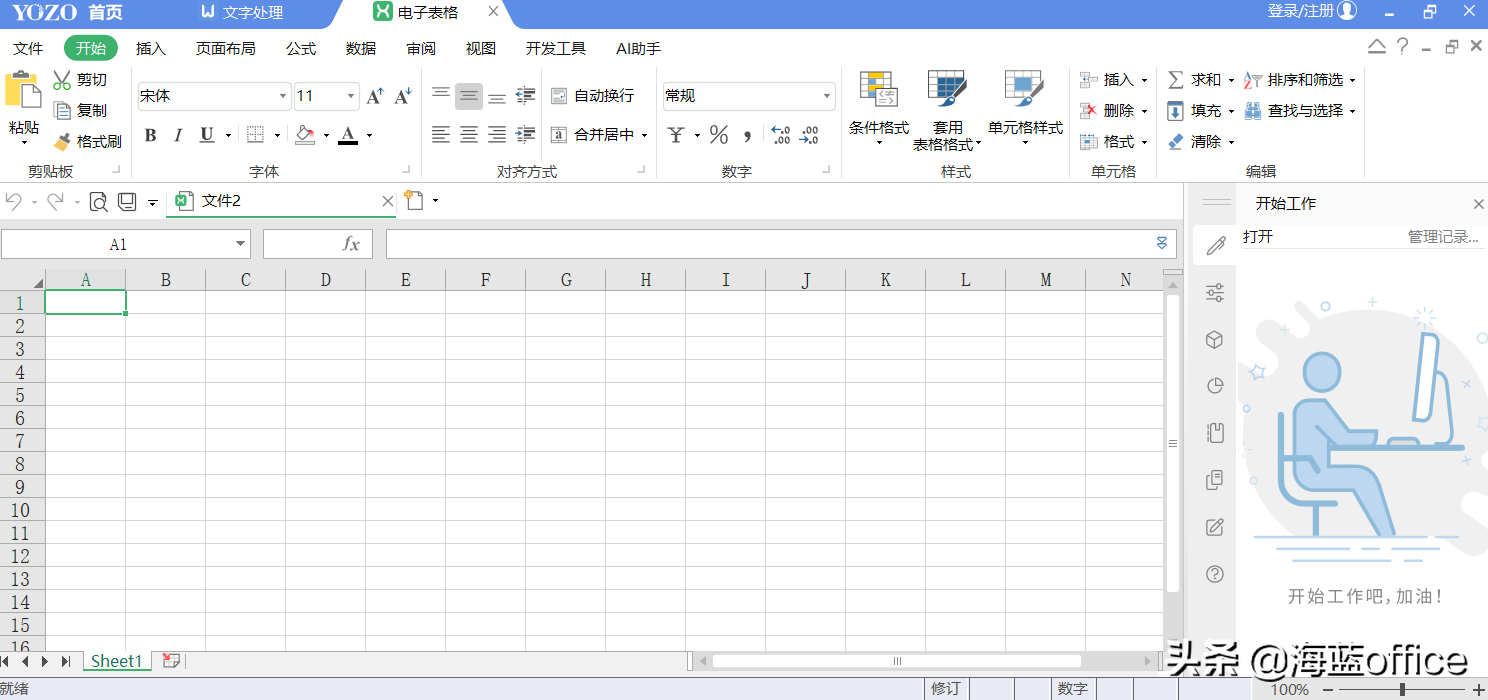Click the Cut scissors icon
Image resolution: width=1488 pixels, height=700 pixels.
(x=62, y=79)
